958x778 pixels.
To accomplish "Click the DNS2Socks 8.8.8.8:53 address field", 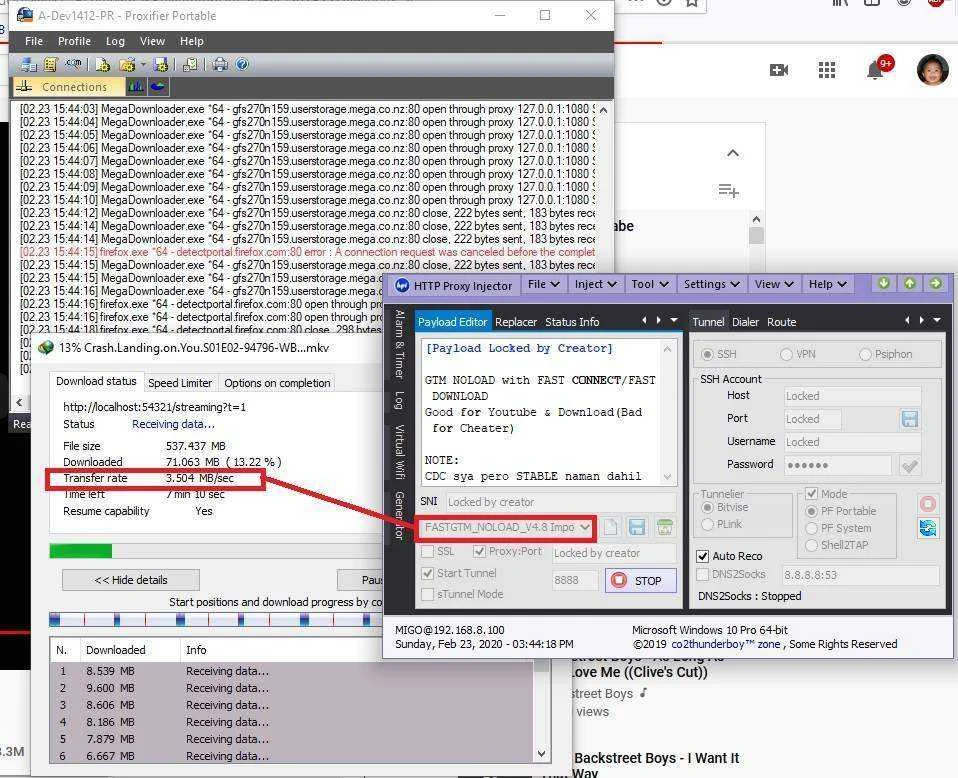I will [860, 575].
